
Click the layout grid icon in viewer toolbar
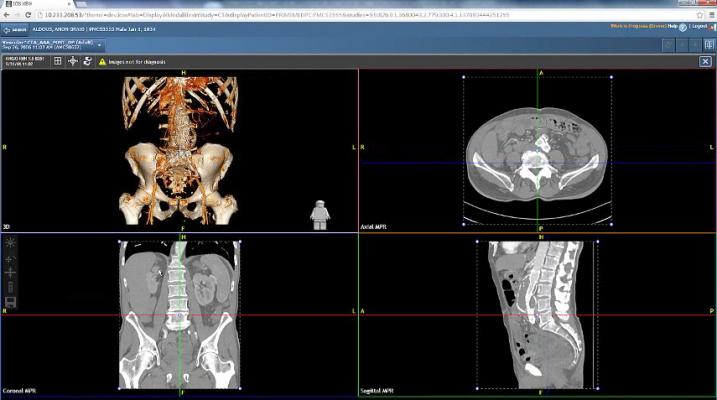point(57,61)
